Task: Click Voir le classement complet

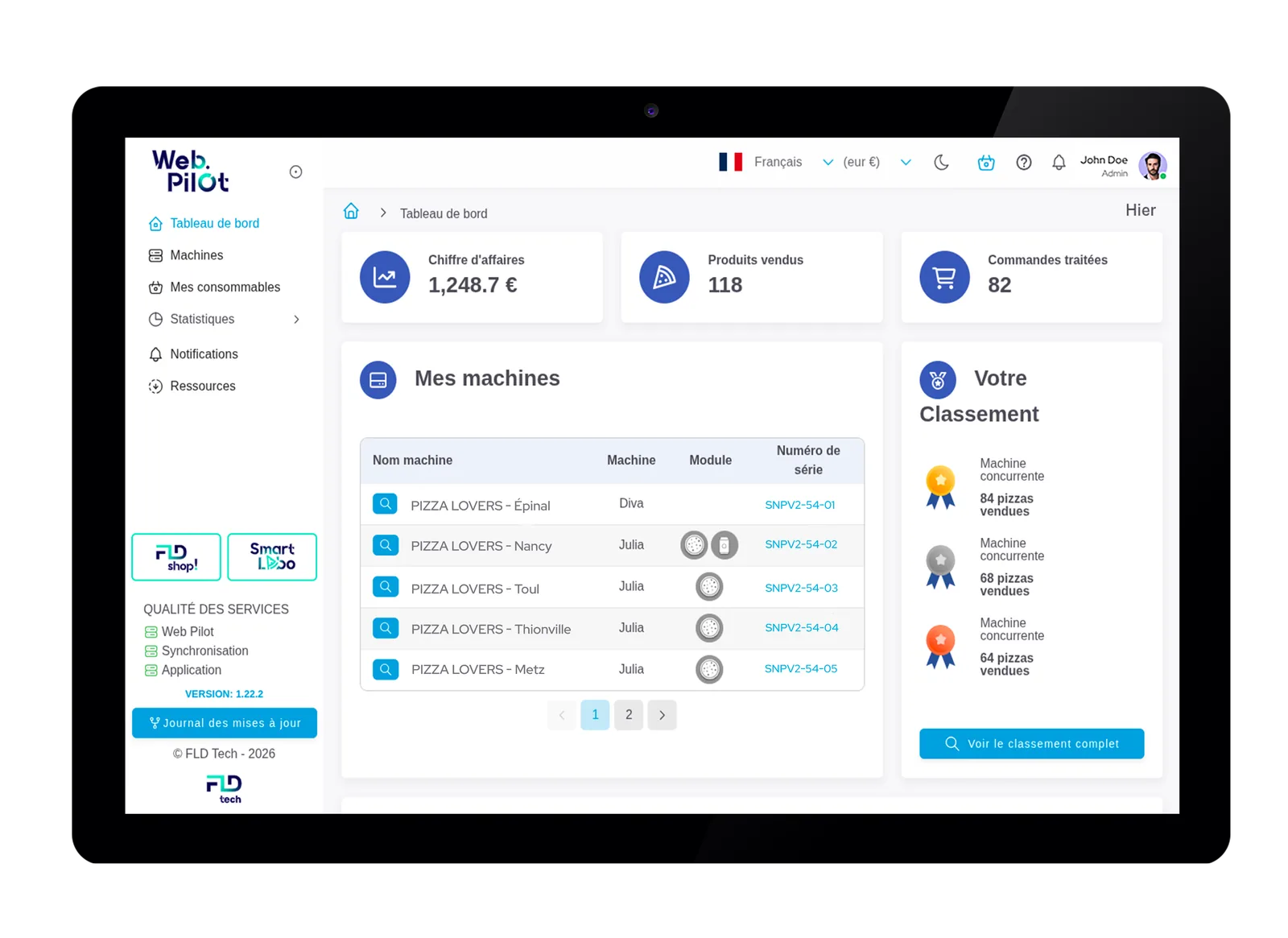Action: [1031, 743]
